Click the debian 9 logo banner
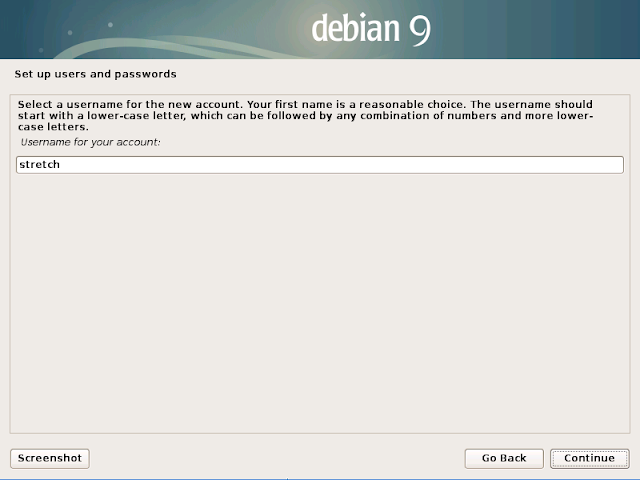This screenshot has width=640, height=480. tap(320, 29)
